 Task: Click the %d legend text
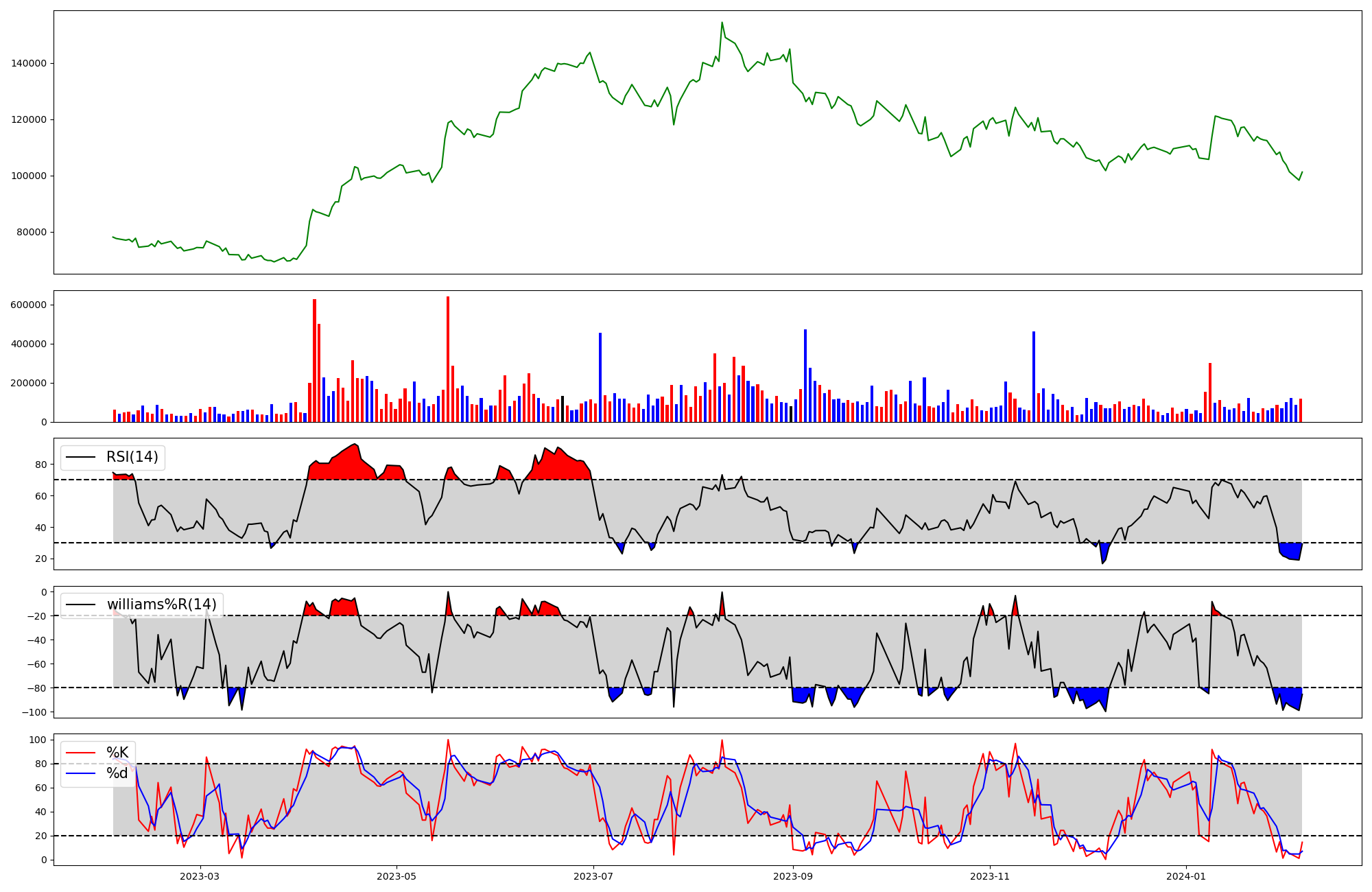[x=117, y=773]
